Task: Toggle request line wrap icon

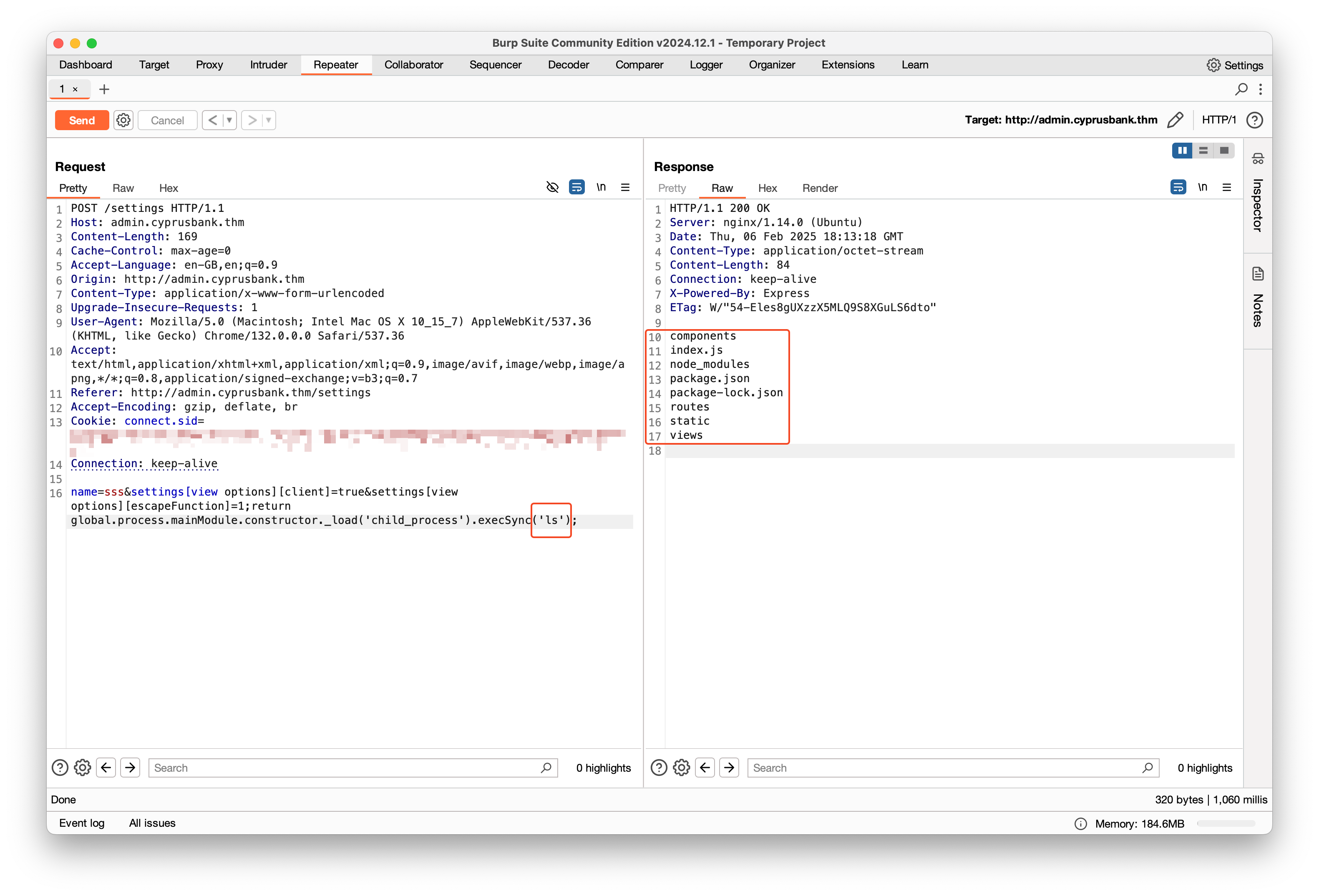Action: (x=576, y=187)
